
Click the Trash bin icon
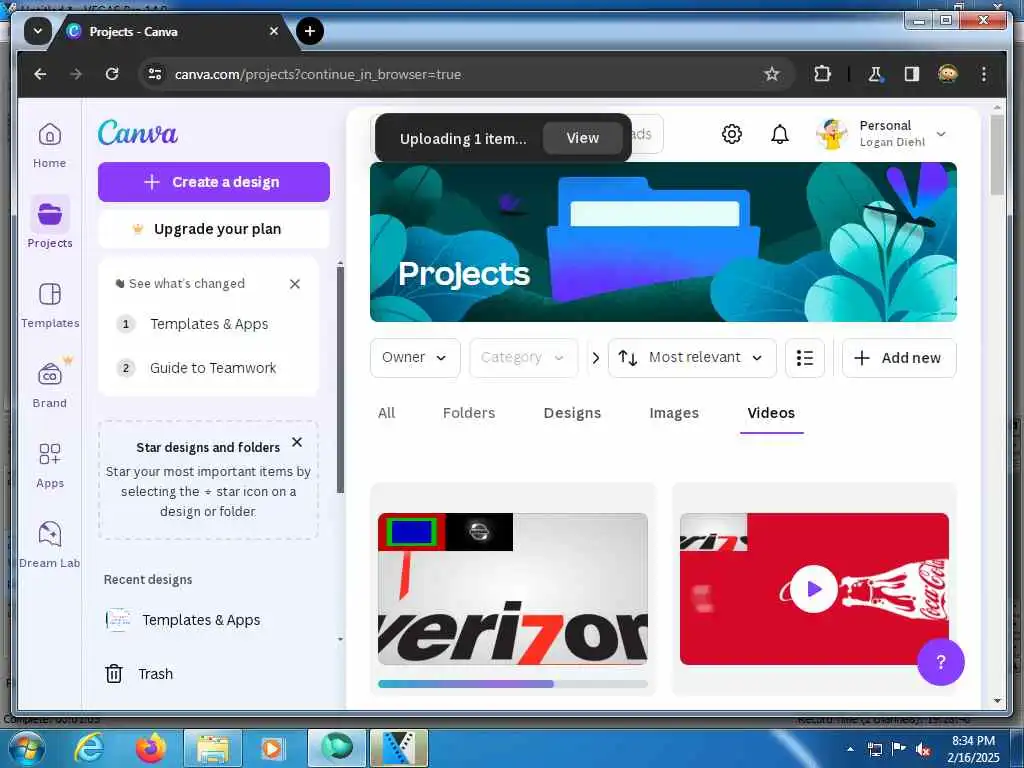click(x=114, y=673)
